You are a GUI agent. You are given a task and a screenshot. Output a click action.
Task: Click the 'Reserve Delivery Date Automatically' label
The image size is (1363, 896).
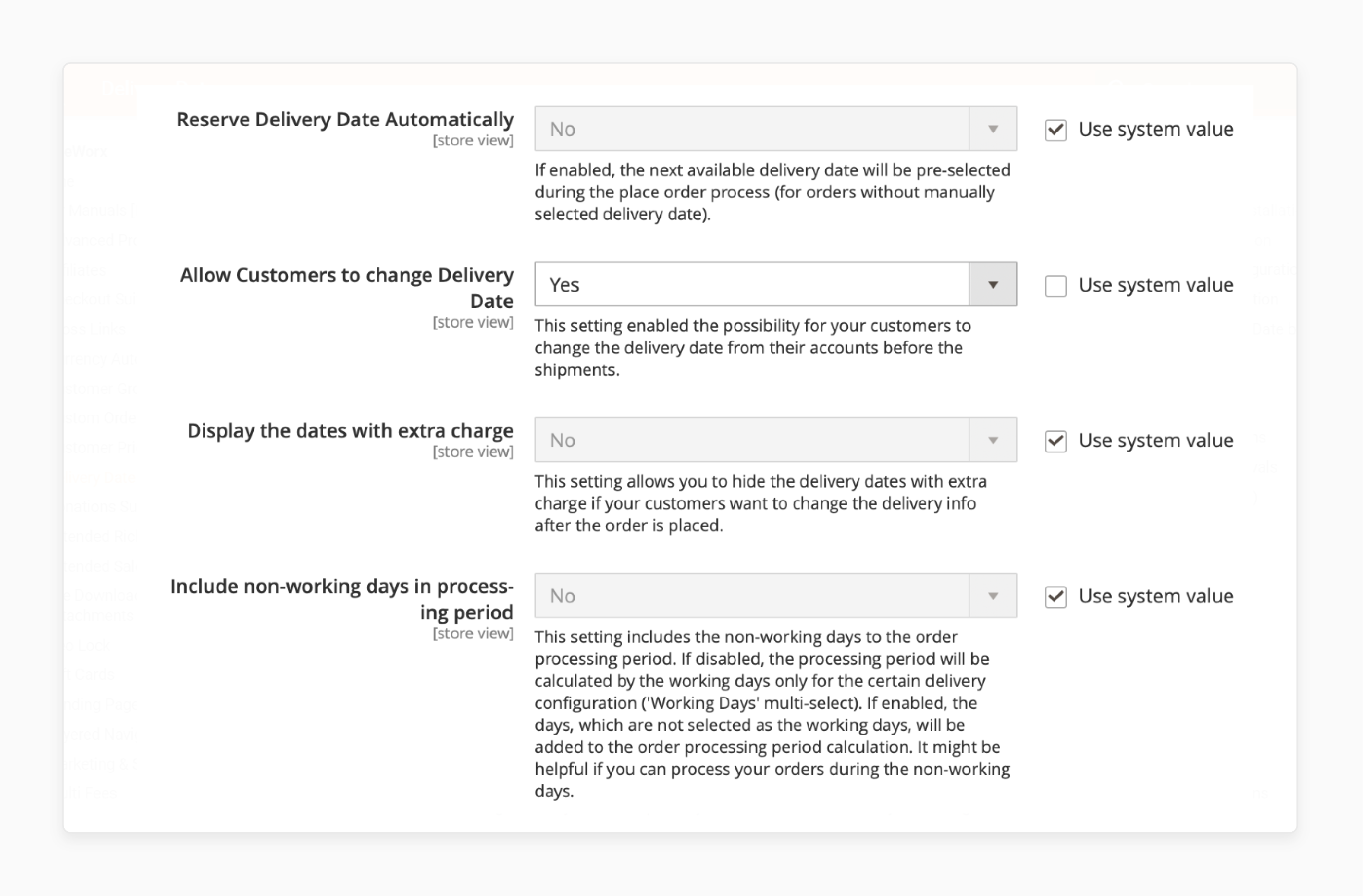[345, 120]
